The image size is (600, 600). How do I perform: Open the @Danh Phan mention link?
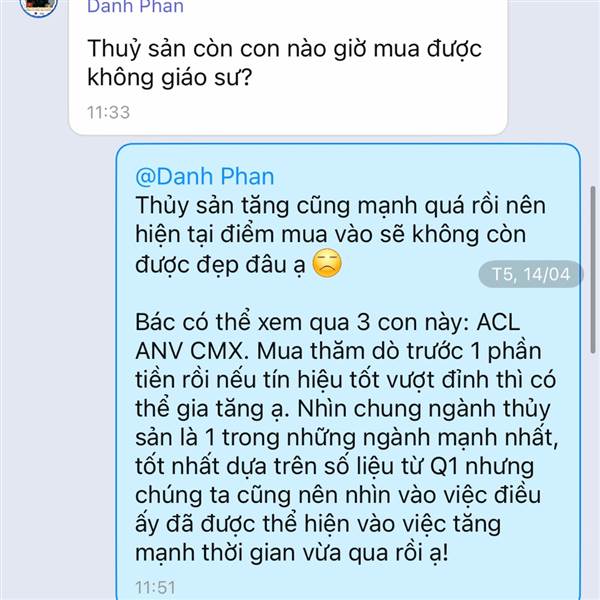coord(205,176)
